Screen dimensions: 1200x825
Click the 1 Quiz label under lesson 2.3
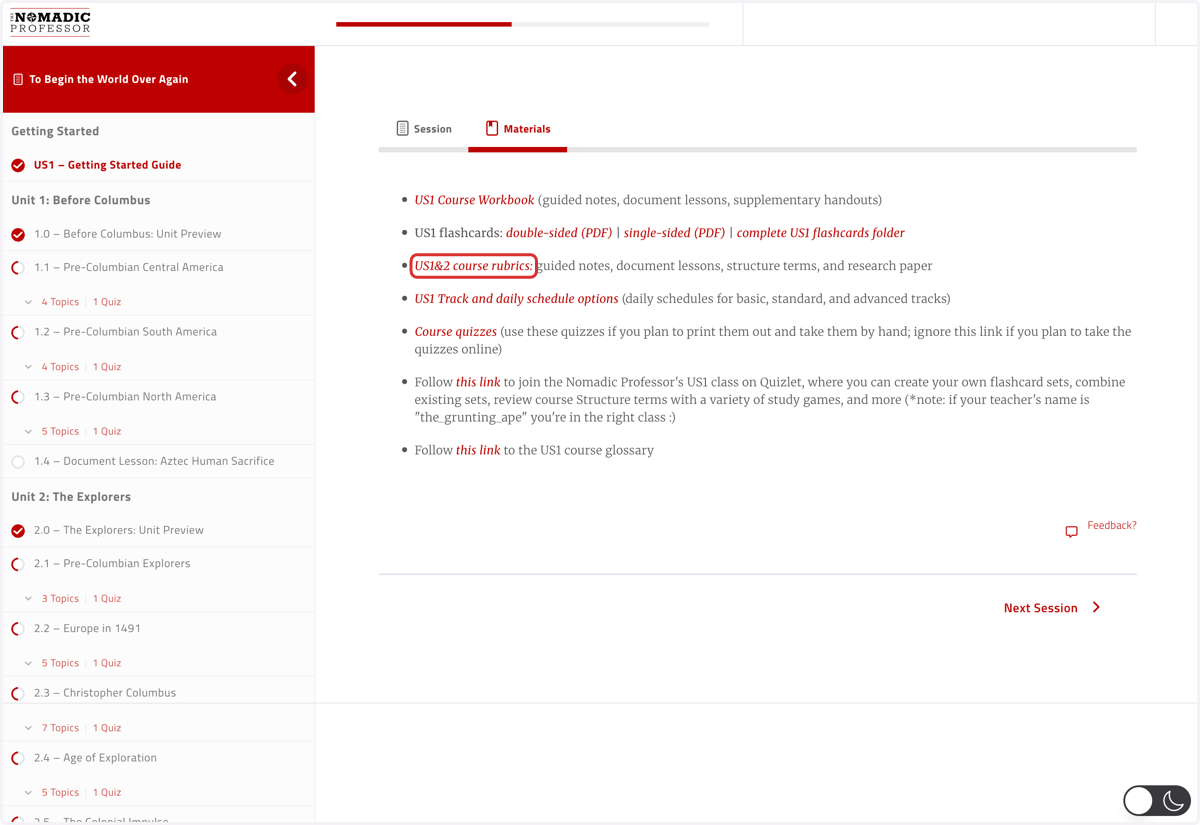[x=107, y=728]
